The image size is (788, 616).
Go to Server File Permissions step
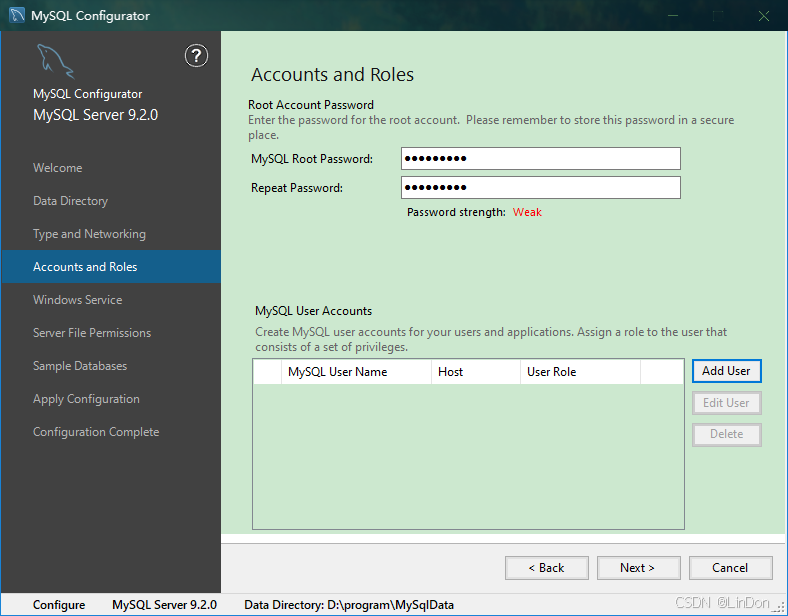click(92, 333)
